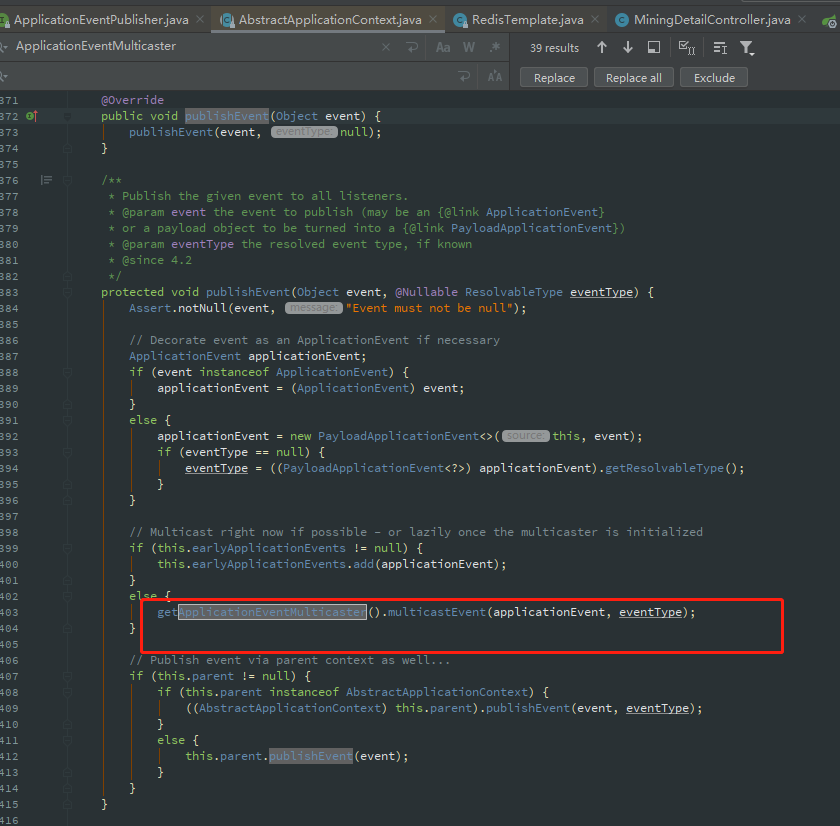
Task: Switch to RedisTemplate.java tab
Action: pyautogui.click(x=528, y=20)
